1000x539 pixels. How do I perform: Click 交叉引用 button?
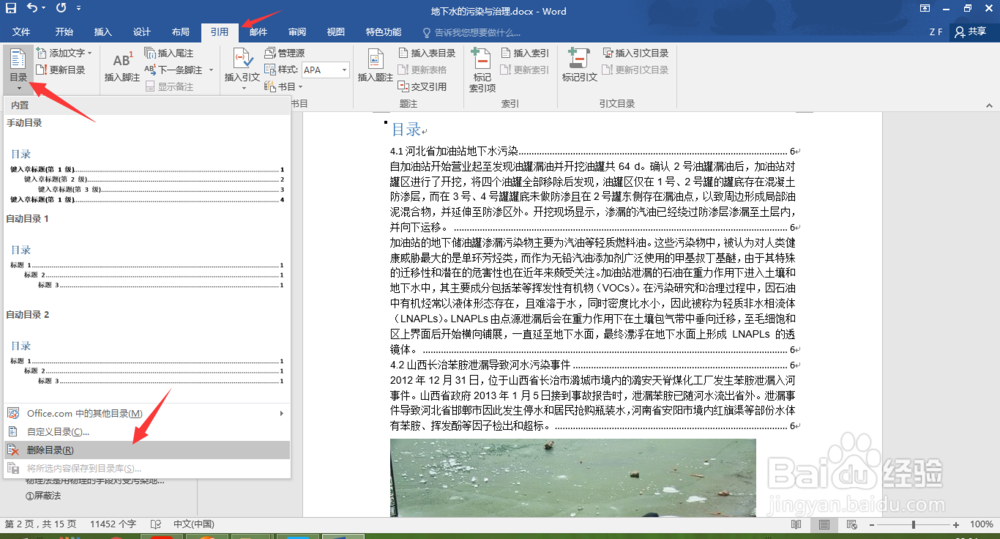pyautogui.click(x=422, y=86)
